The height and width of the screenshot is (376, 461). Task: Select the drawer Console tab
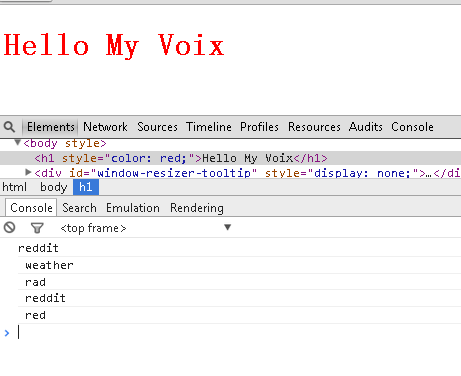tap(31, 208)
